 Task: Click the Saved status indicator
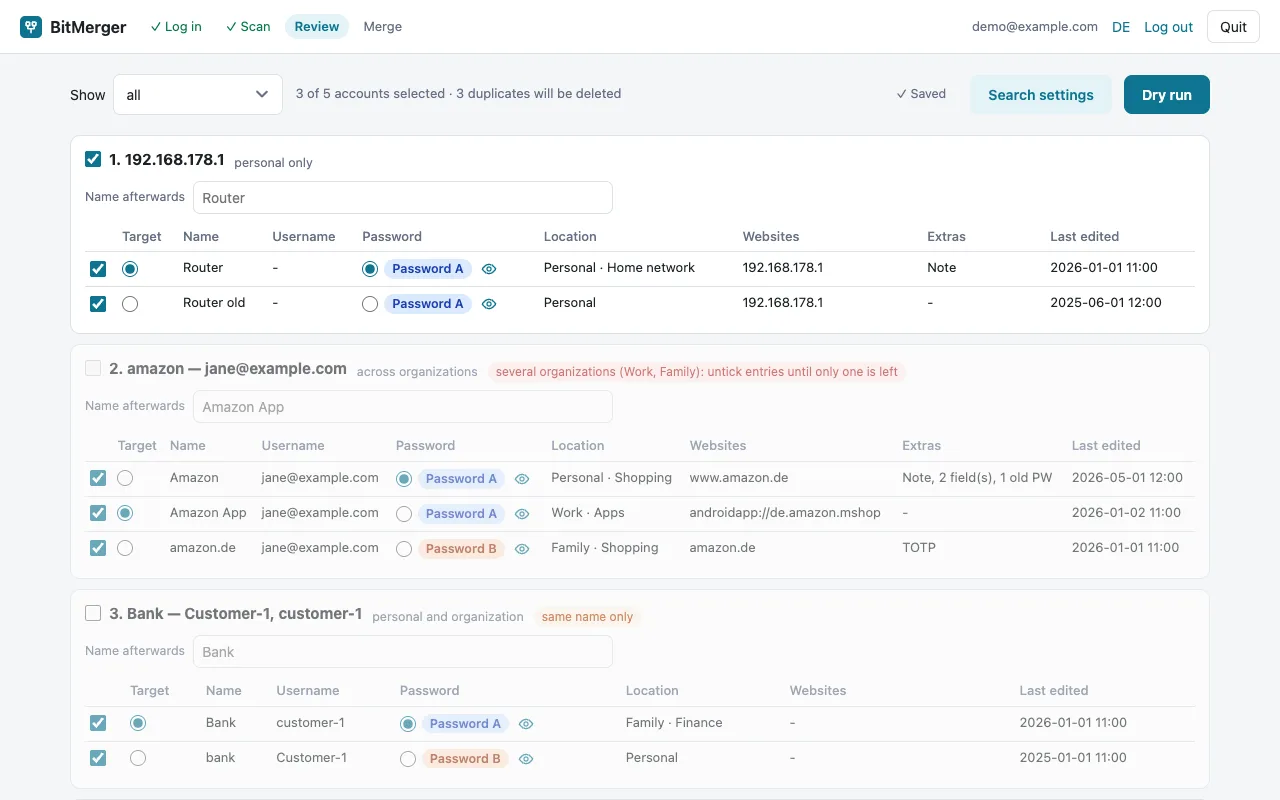pyautogui.click(x=921, y=94)
